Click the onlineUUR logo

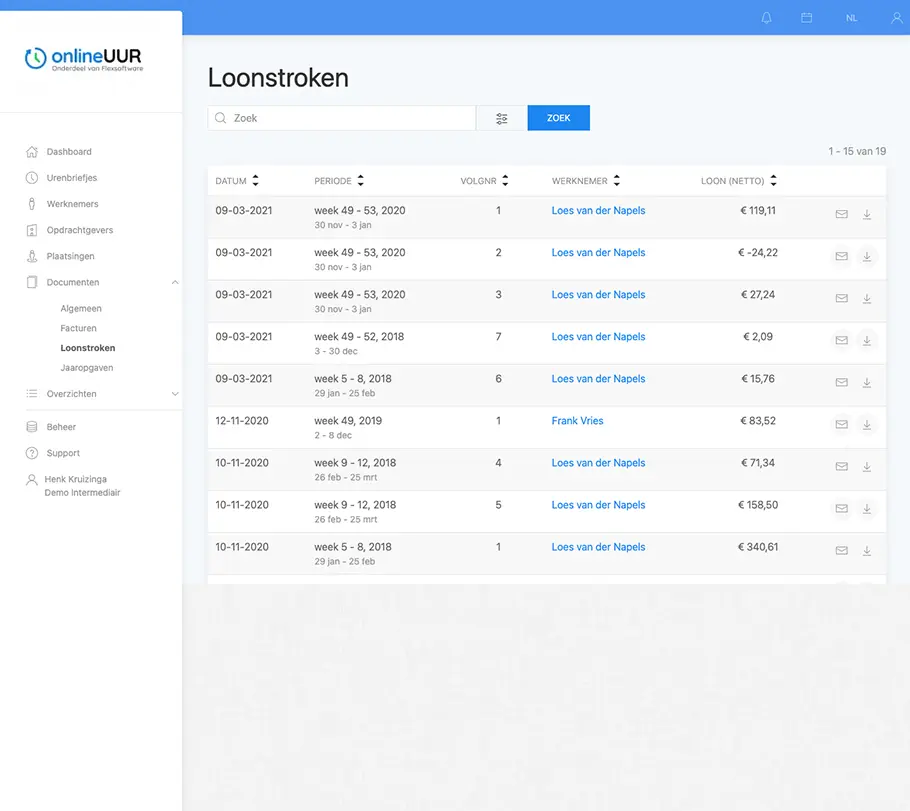[84, 59]
